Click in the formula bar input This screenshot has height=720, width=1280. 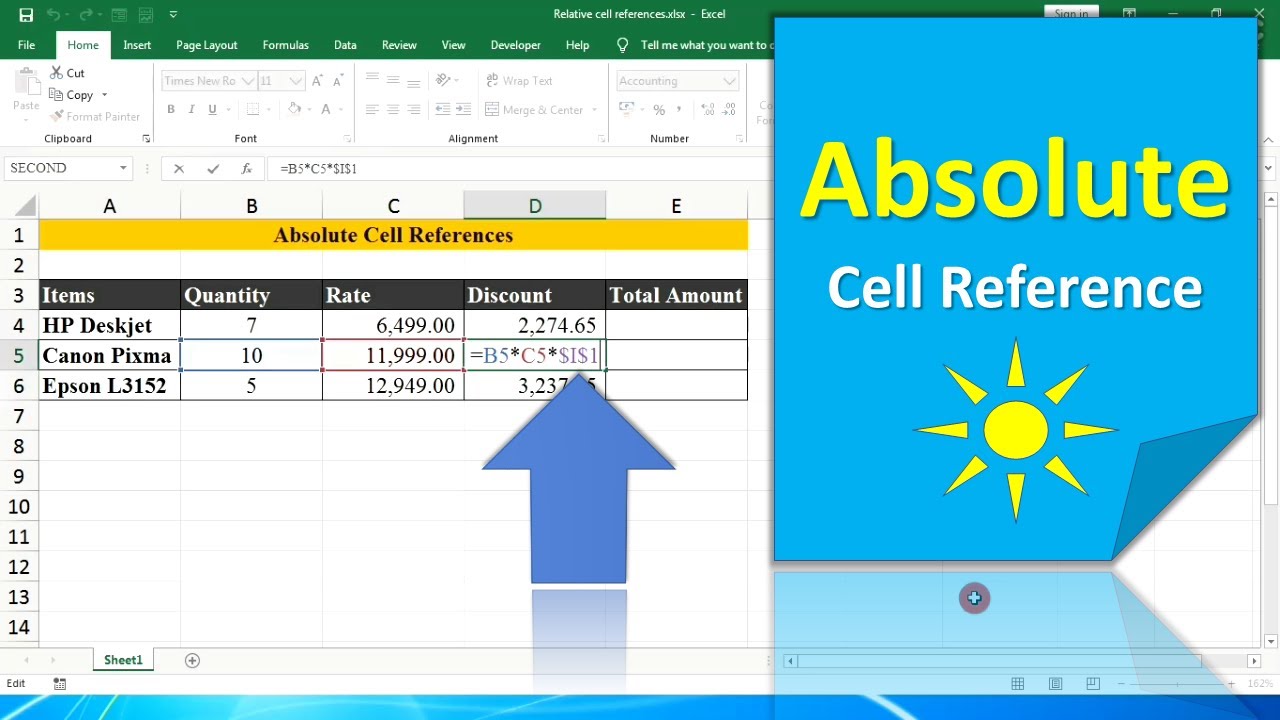click(x=520, y=169)
